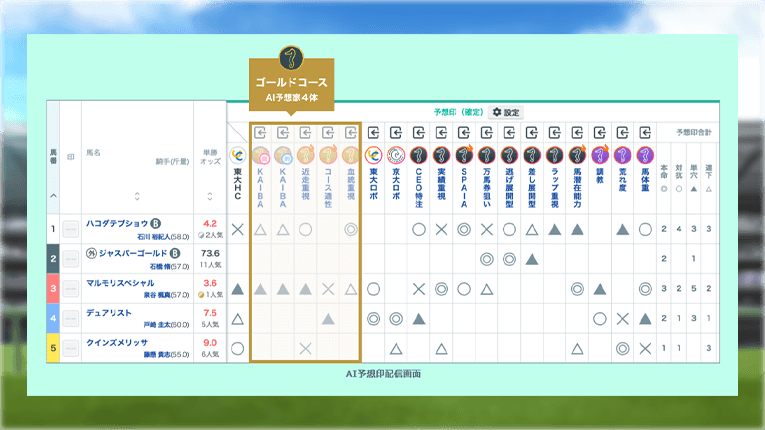This screenshot has width=765, height=430.
Task: Click the ゴールドコース AI予想家4体 banner
Action: 291,85
